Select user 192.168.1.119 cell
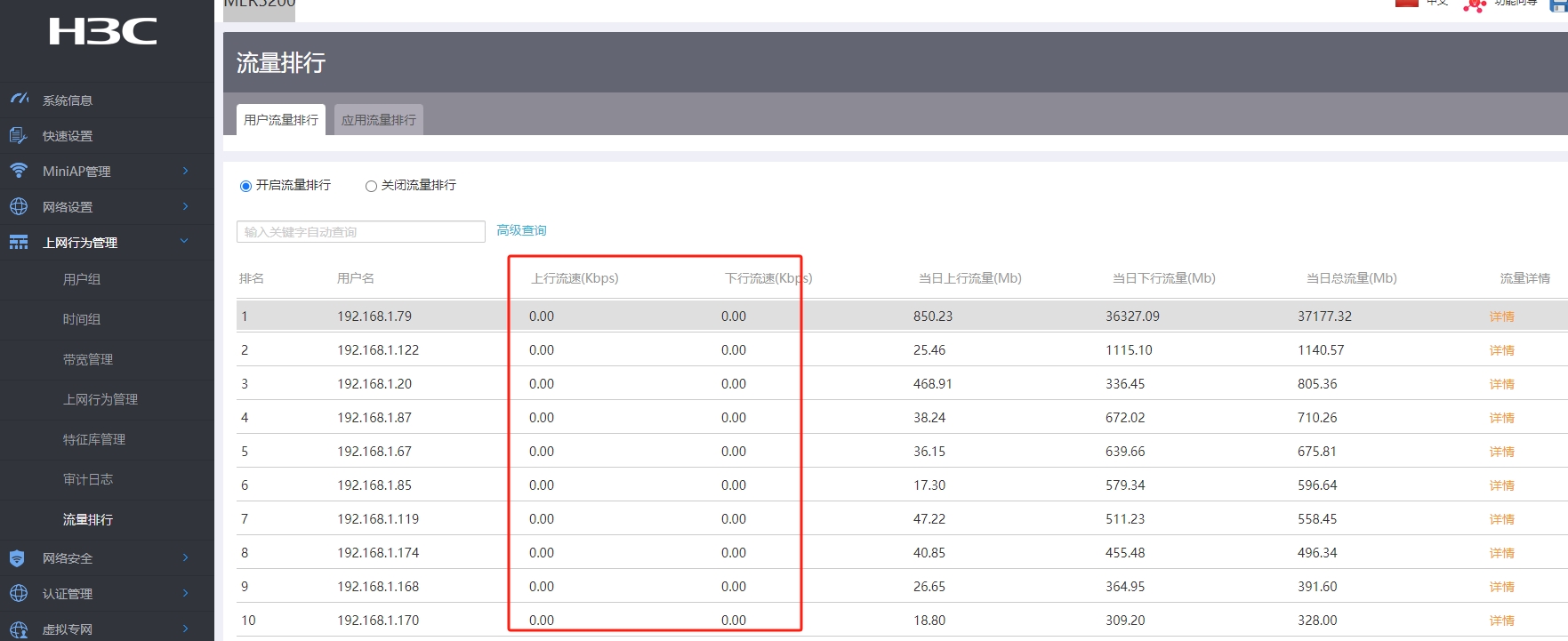Screen dimensions: 1568x641 tap(378, 519)
